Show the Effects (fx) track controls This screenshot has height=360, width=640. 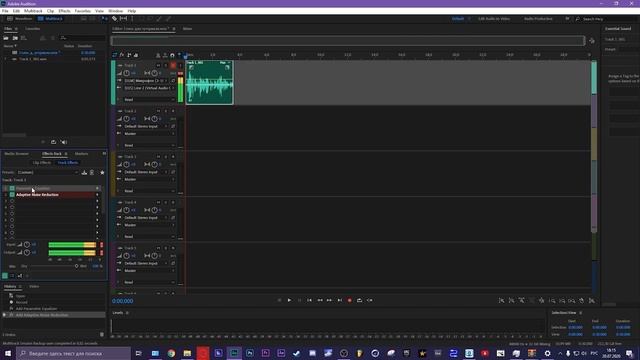[122, 55]
